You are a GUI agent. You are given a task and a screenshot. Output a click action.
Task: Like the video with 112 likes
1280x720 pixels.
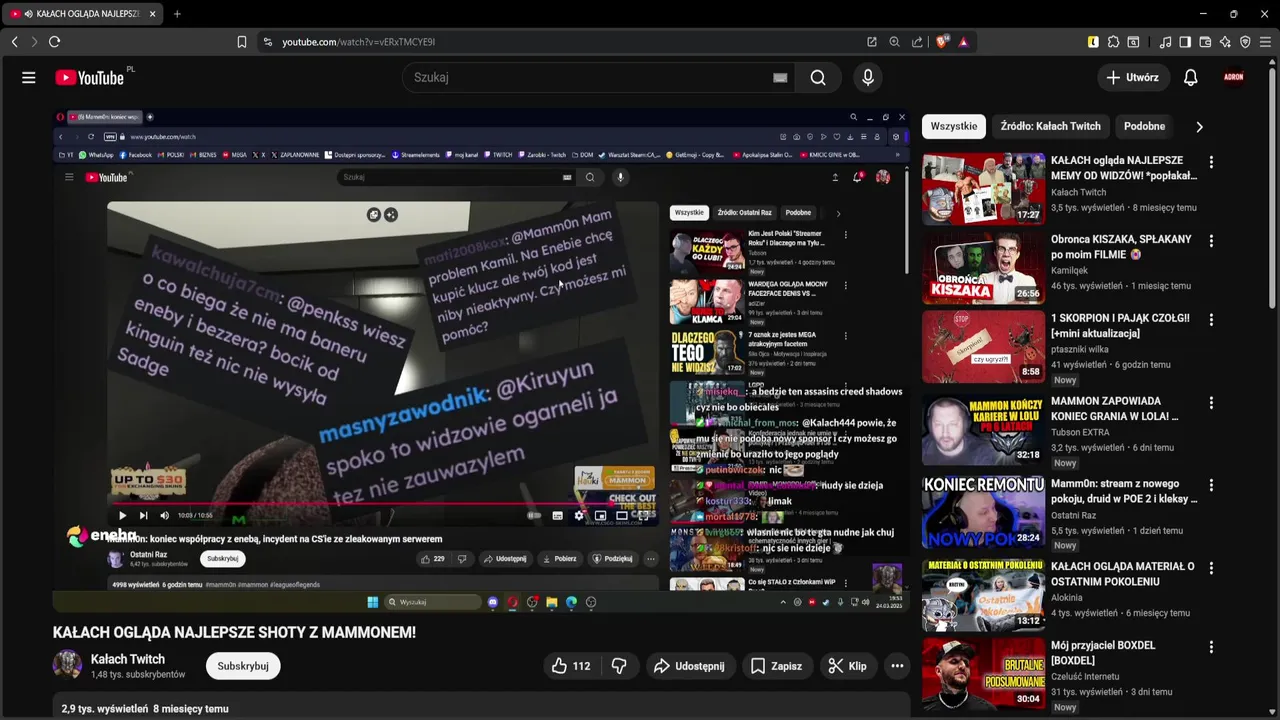571,666
